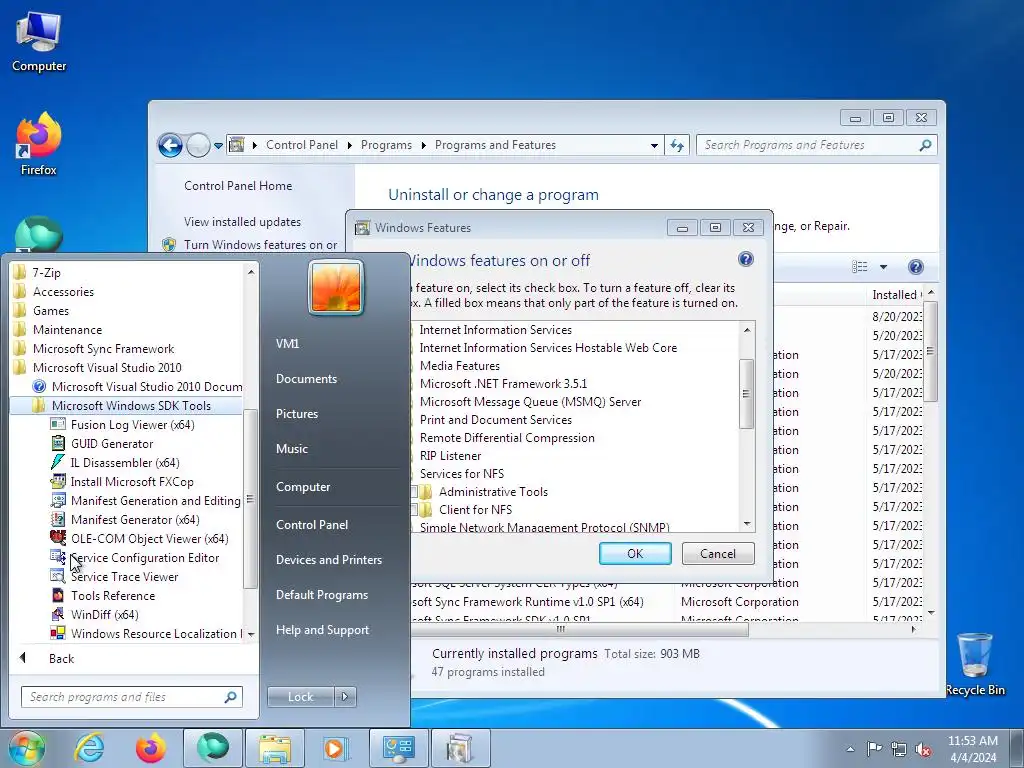Open Windows Start button
This screenshot has height=768, width=1024.
click(x=26, y=748)
